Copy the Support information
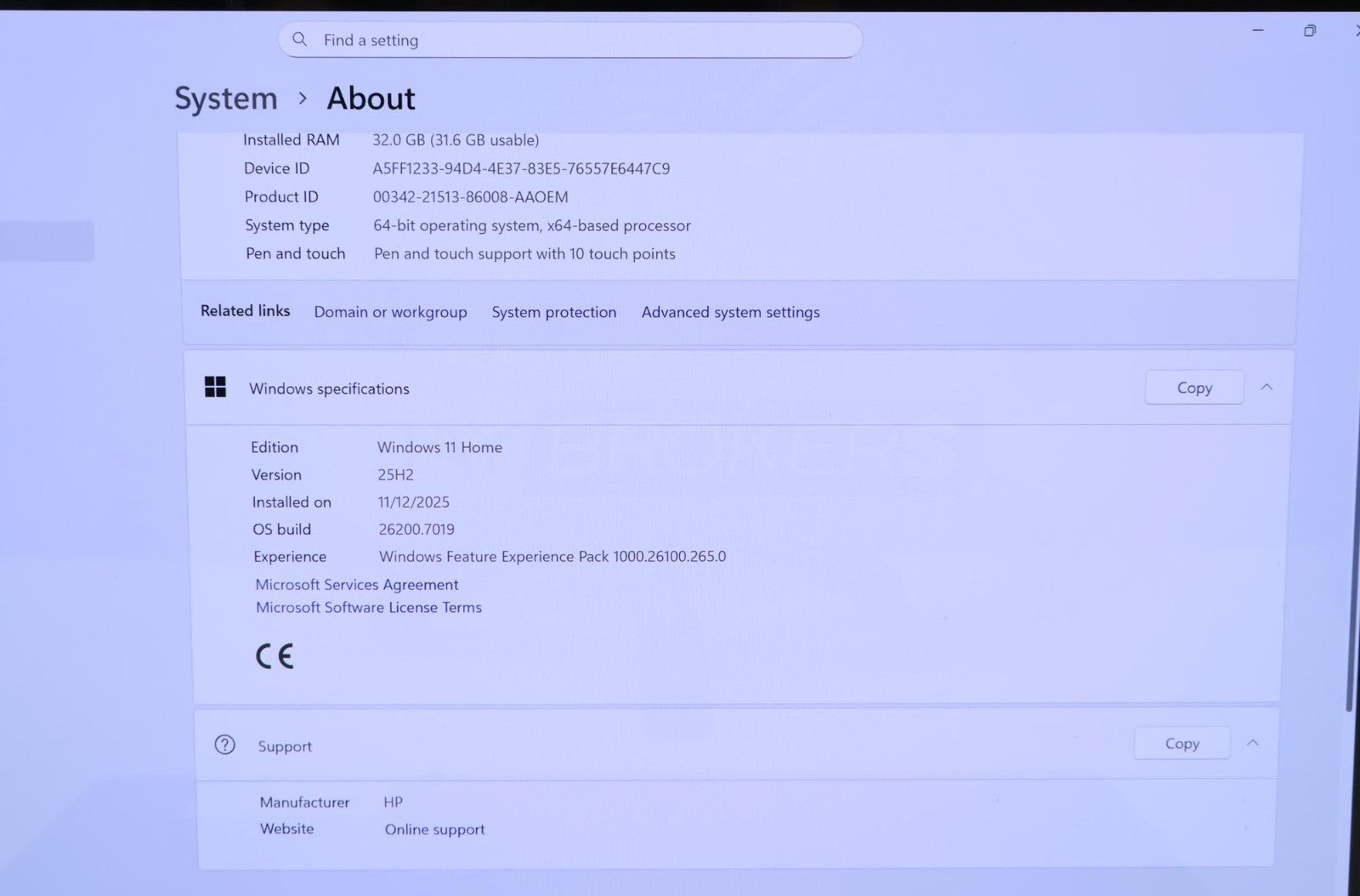 tap(1181, 744)
